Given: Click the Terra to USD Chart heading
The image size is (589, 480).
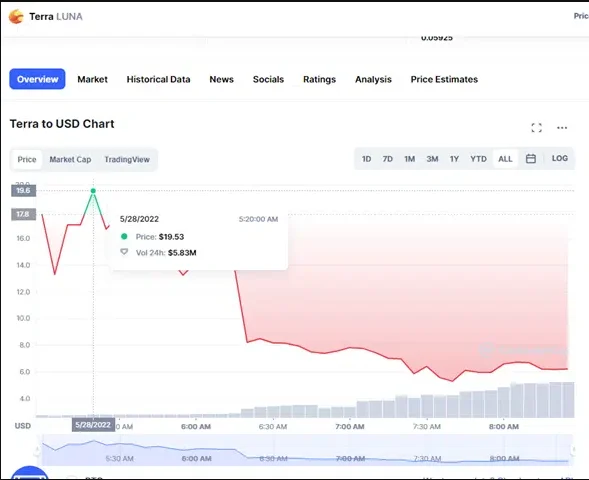Looking at the screenshot, I should (x=62, y=124).
